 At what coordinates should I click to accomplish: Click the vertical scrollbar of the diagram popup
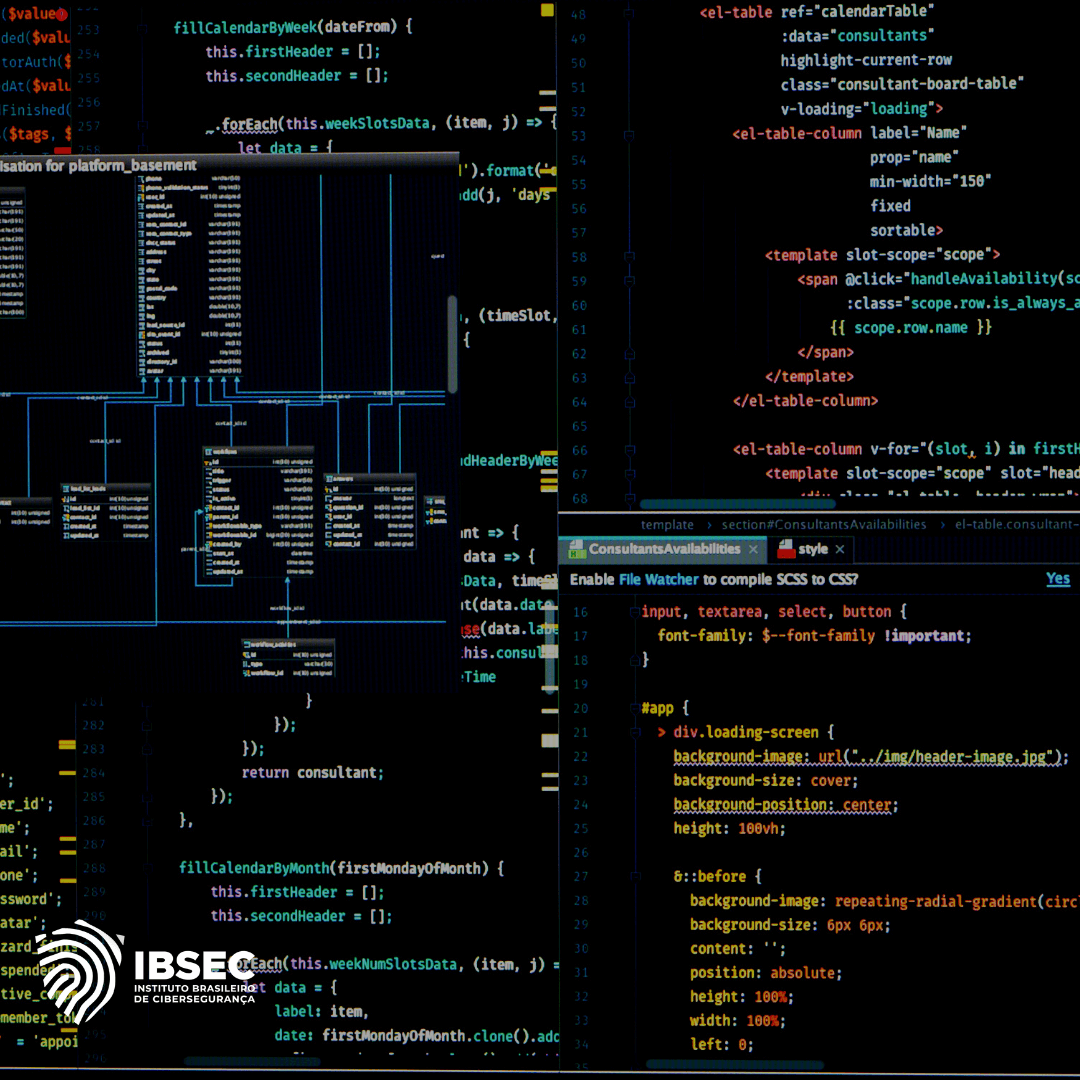click(453, 344)
